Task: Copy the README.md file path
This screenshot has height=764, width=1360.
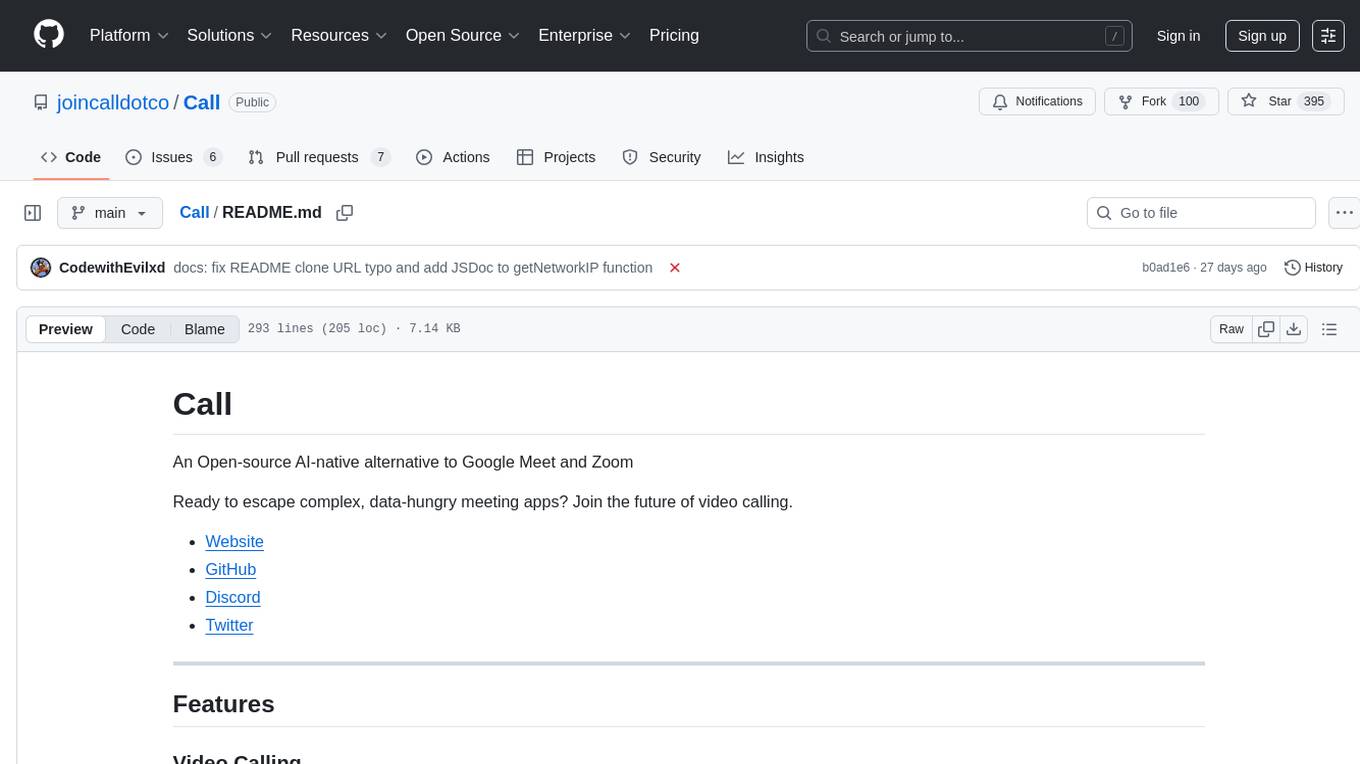Action: (x=345, y=213)
